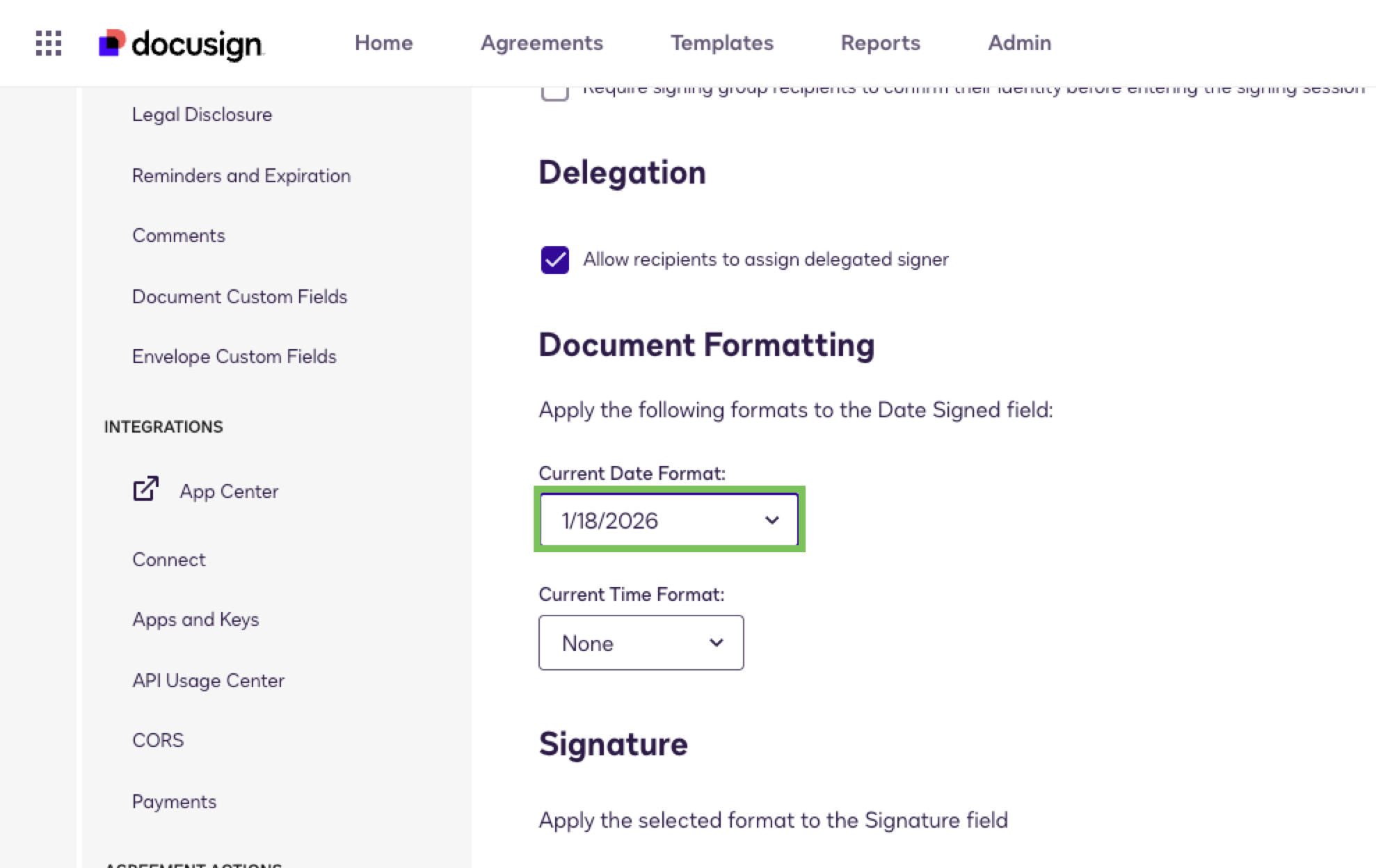View Document Custom Fields
Screen dimensions: 1376x868
239,296
